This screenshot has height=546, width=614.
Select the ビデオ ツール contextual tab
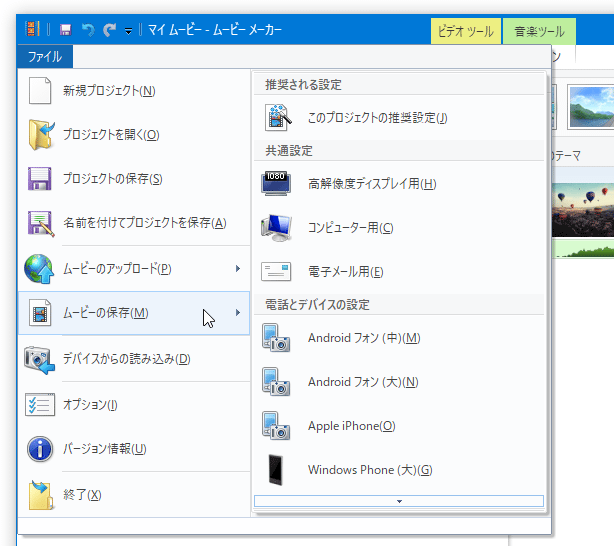[466, 31]
